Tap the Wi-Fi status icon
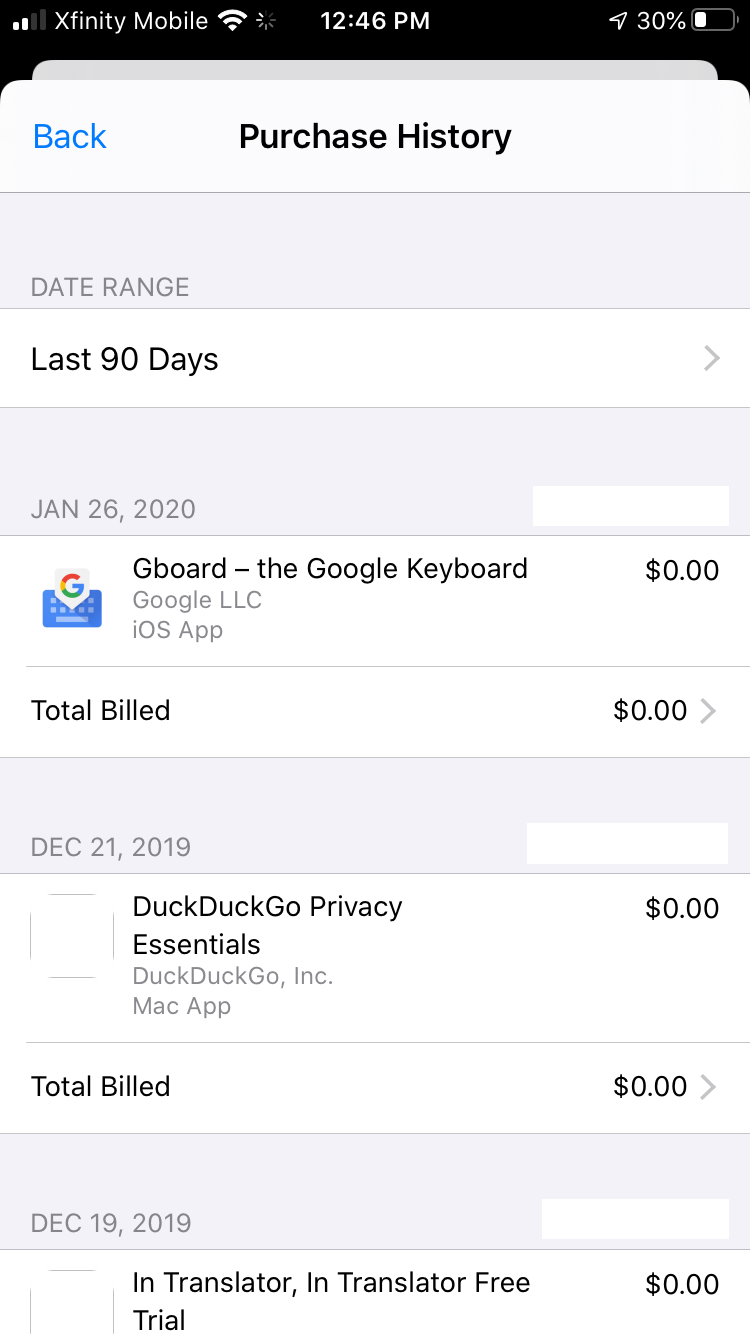 233,21
